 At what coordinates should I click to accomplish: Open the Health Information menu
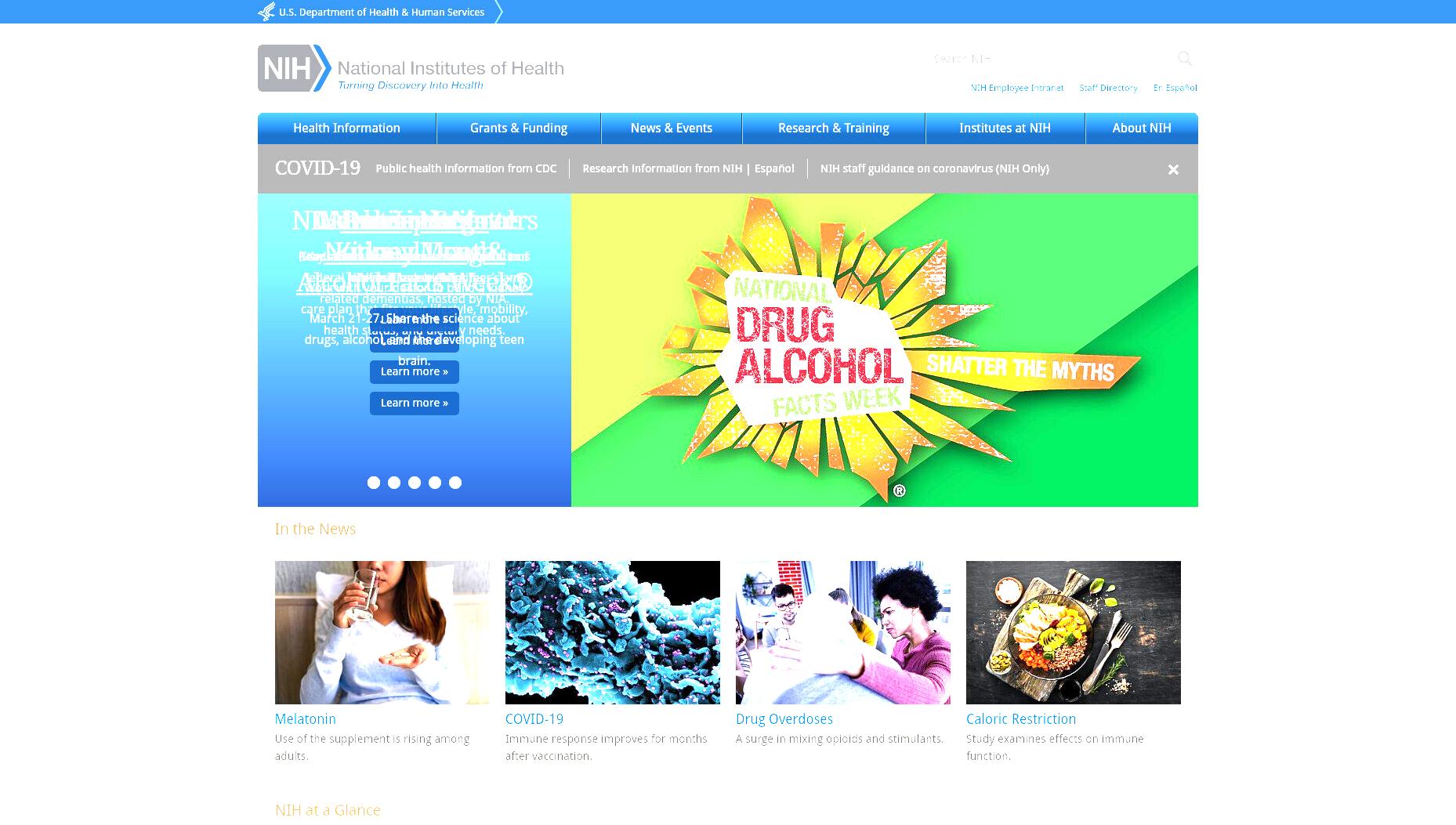coord(346,128)
